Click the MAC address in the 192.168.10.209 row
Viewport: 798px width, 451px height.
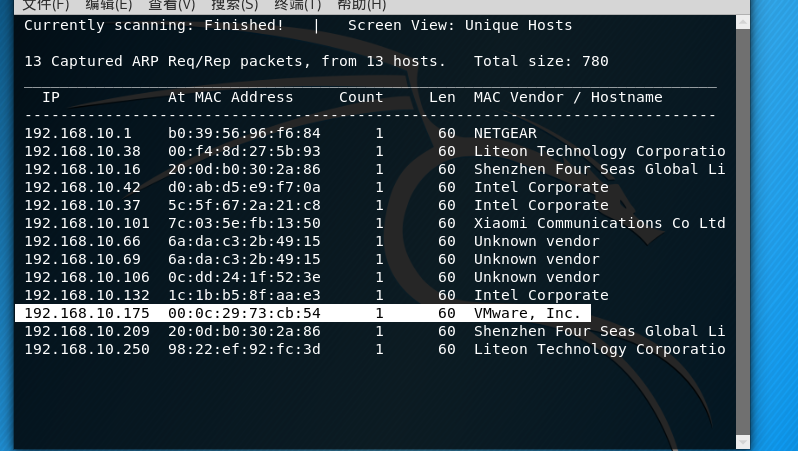click(x=244, y=331)
